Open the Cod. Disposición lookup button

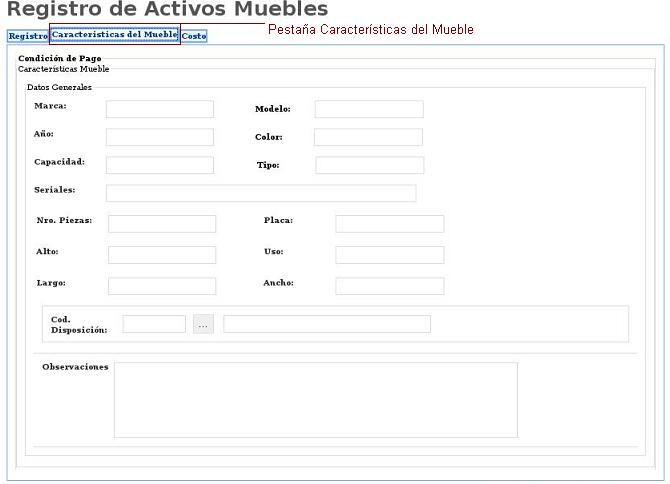204,324
